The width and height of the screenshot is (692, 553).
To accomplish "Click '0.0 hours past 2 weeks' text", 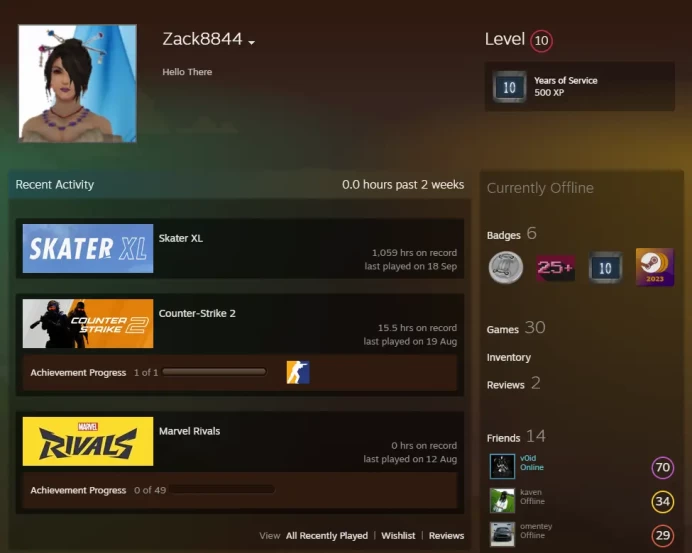I will (403, 184).
